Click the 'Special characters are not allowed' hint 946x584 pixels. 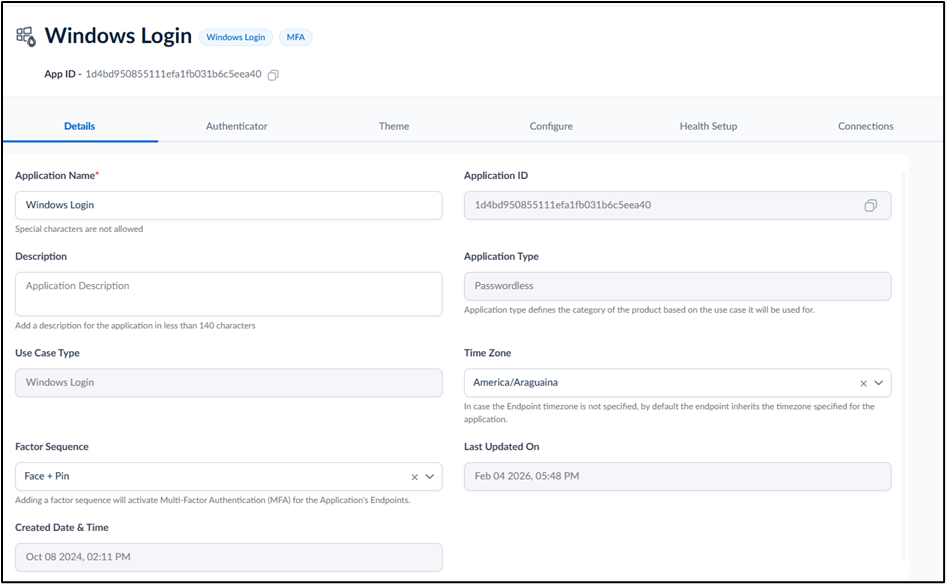tap(79, 229)
